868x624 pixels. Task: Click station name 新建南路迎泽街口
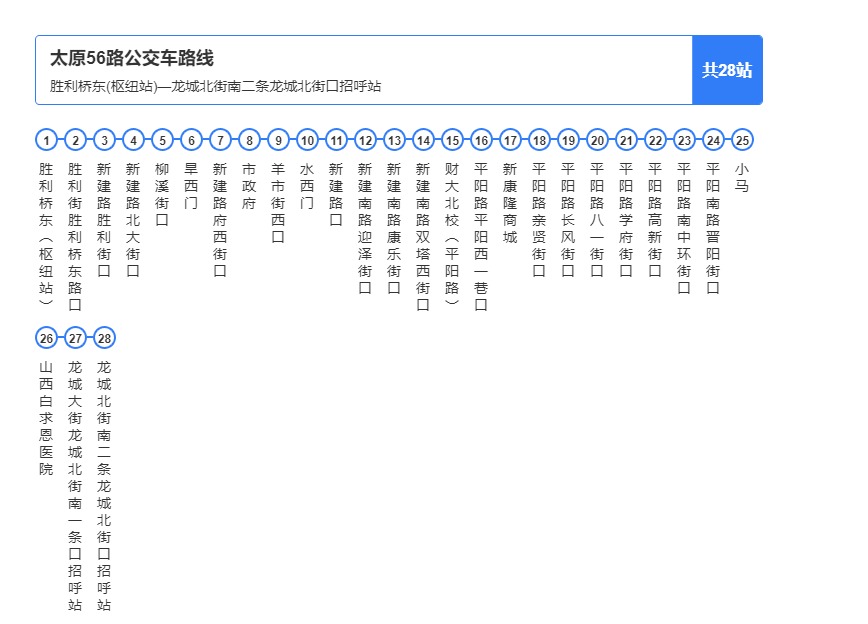pos(365,228)
